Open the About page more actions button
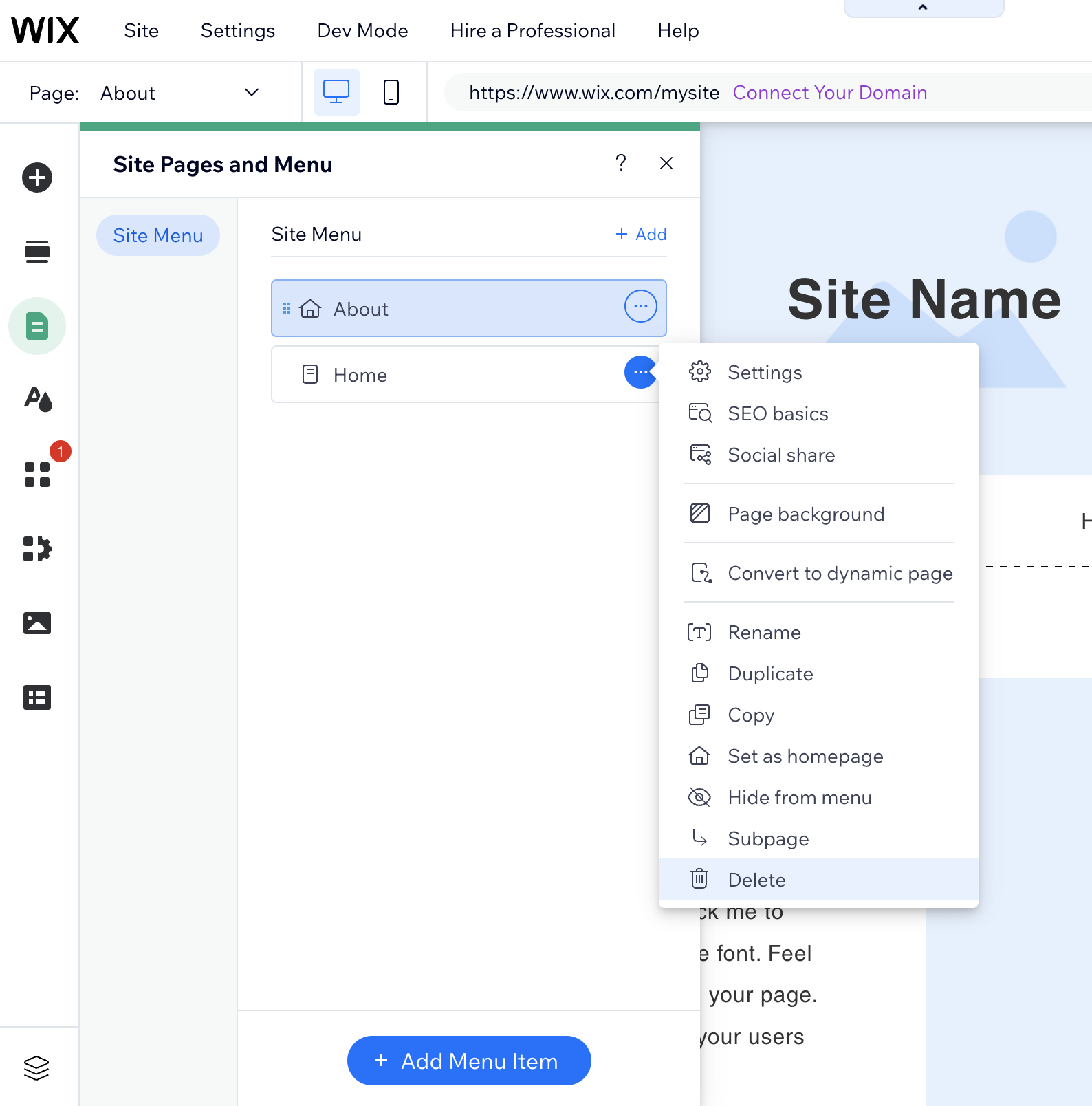The image size is (1092, 1106). click(x=640, y=307)
